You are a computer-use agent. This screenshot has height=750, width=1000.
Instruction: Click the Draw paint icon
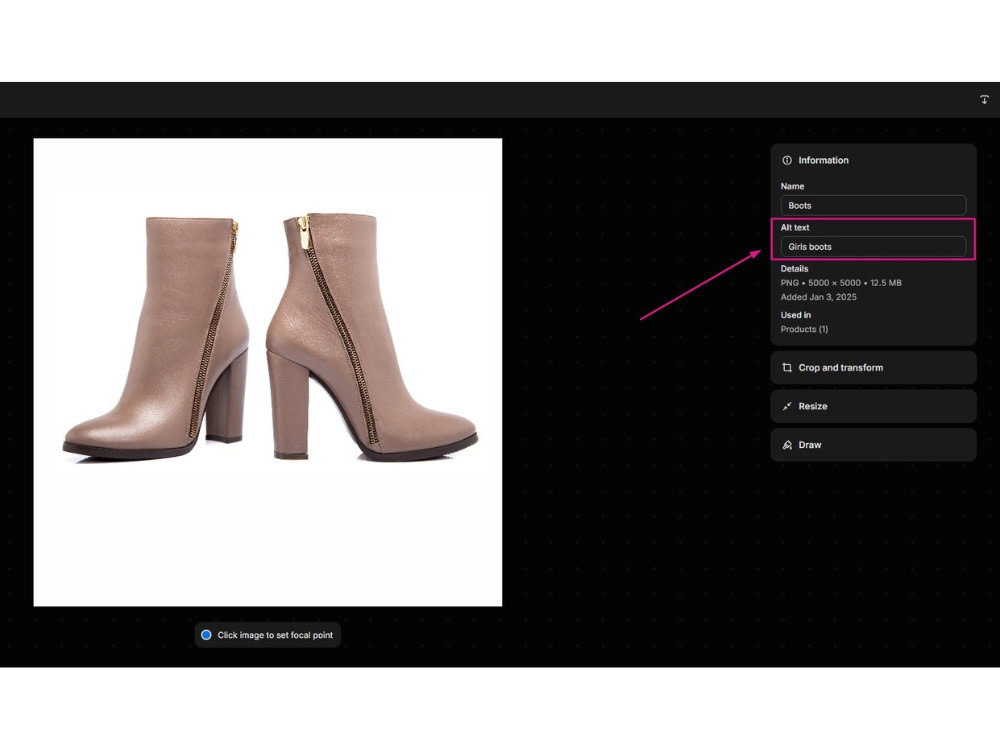point(787,445)
